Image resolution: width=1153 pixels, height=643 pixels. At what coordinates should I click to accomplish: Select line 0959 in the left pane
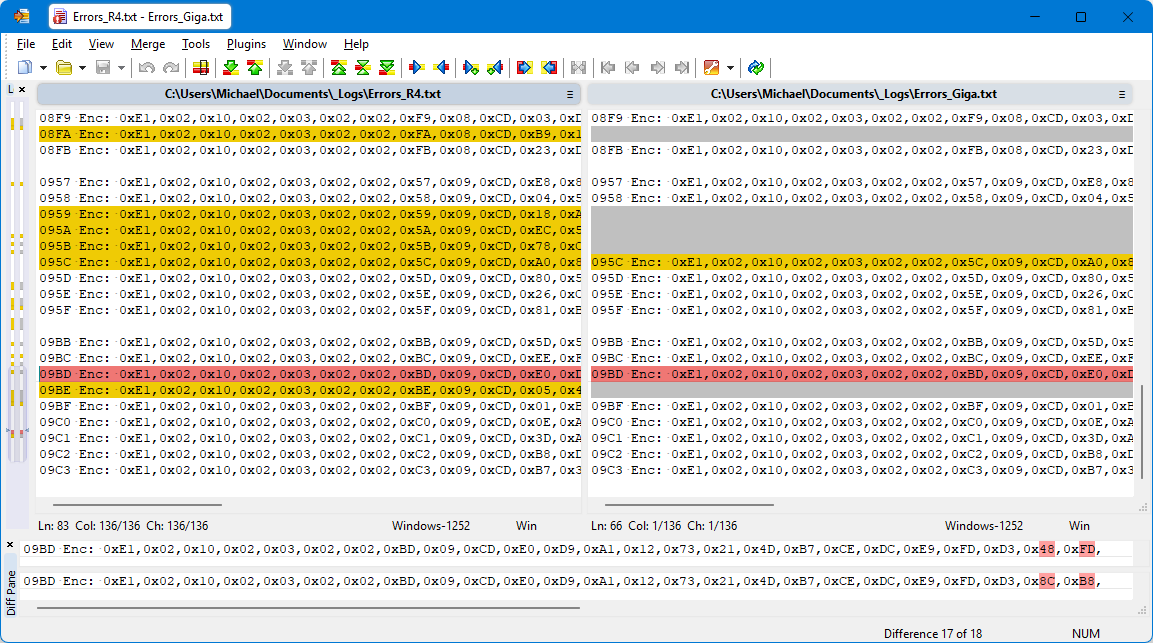[x=310, y=214]
